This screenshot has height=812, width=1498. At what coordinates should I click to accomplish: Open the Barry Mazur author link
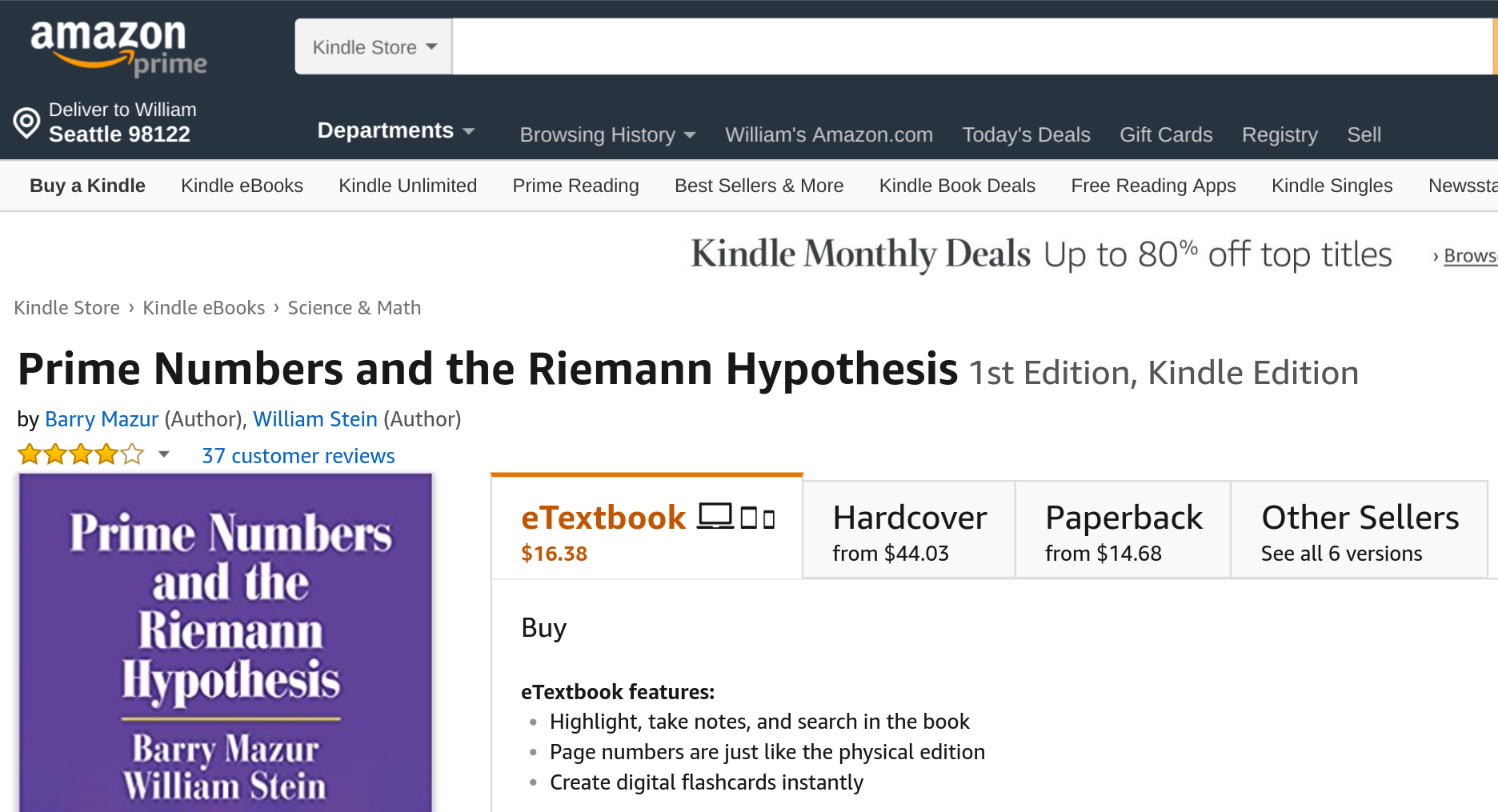click(102, 419)
